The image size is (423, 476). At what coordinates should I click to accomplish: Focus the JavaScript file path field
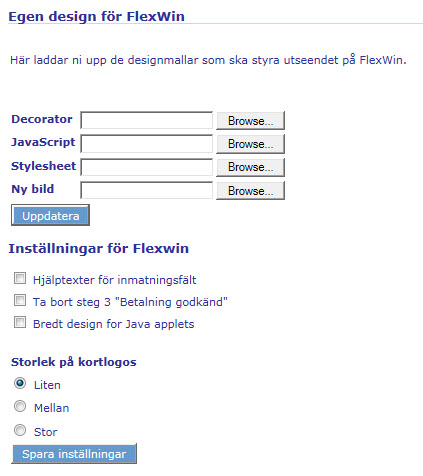tap(146, 144)
